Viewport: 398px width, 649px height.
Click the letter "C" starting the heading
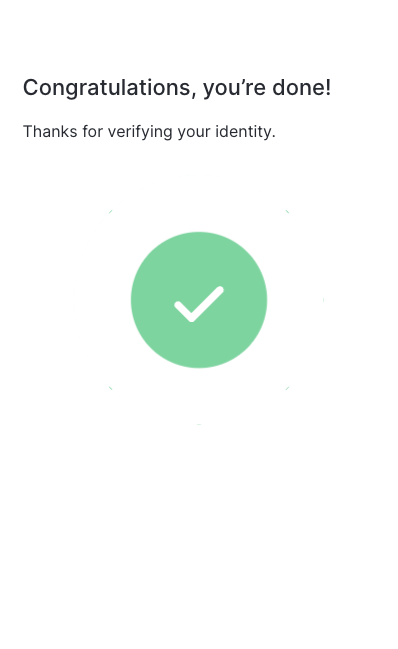point(30,87)
